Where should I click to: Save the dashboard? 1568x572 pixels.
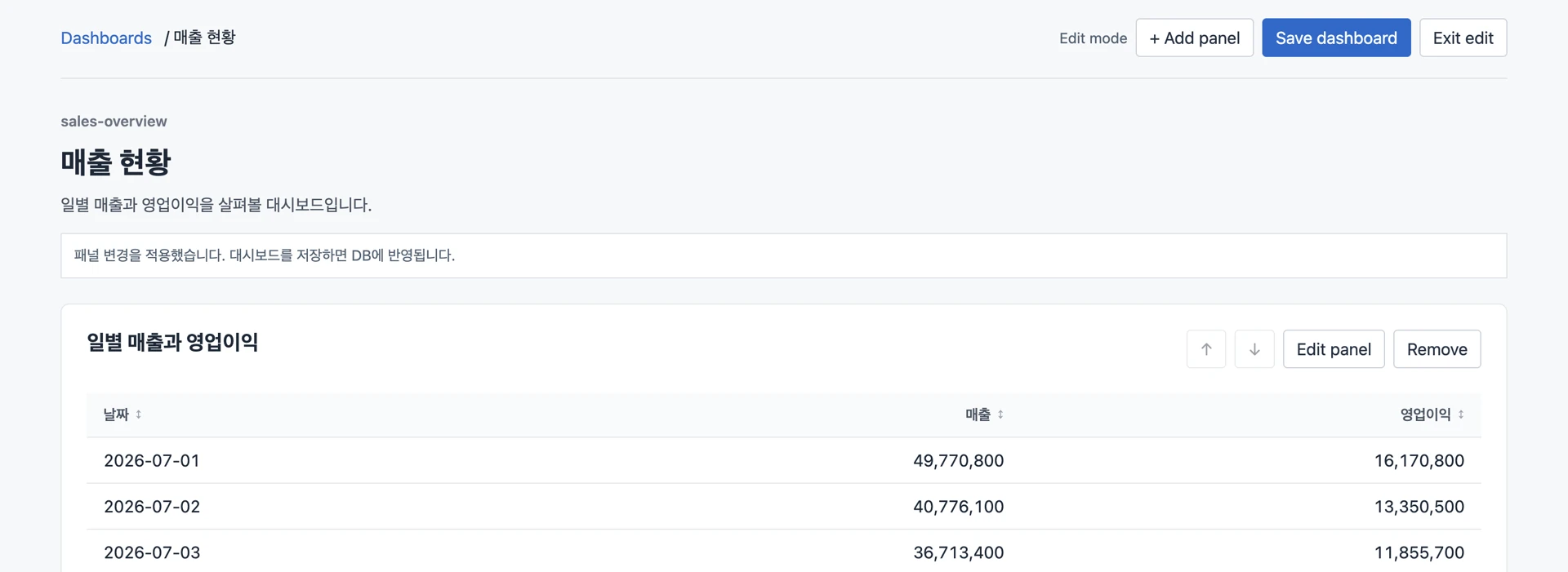pyautogui.click(x=1336, y=38)
